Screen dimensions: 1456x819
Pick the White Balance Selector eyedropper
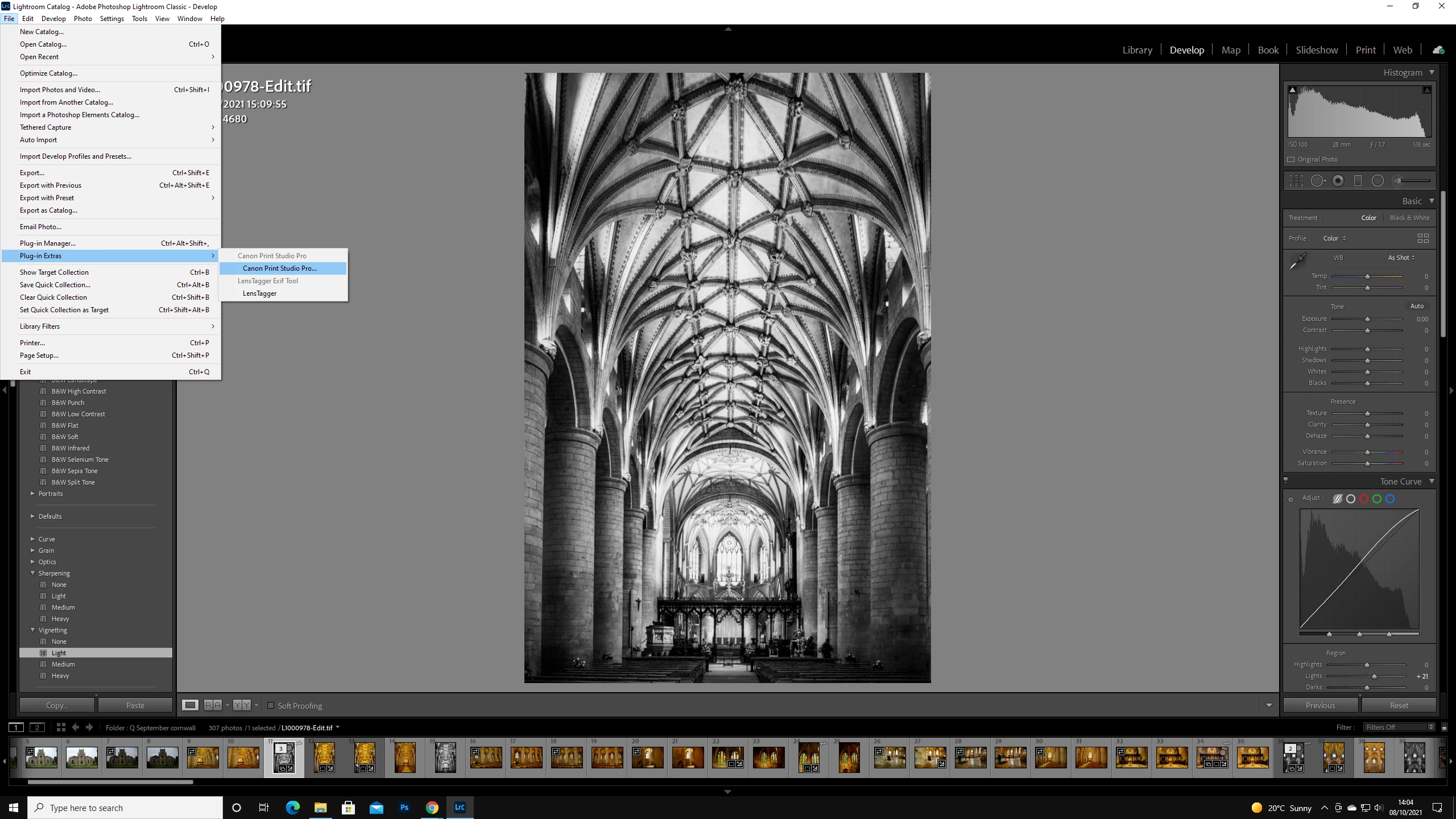pos(1298,261)
